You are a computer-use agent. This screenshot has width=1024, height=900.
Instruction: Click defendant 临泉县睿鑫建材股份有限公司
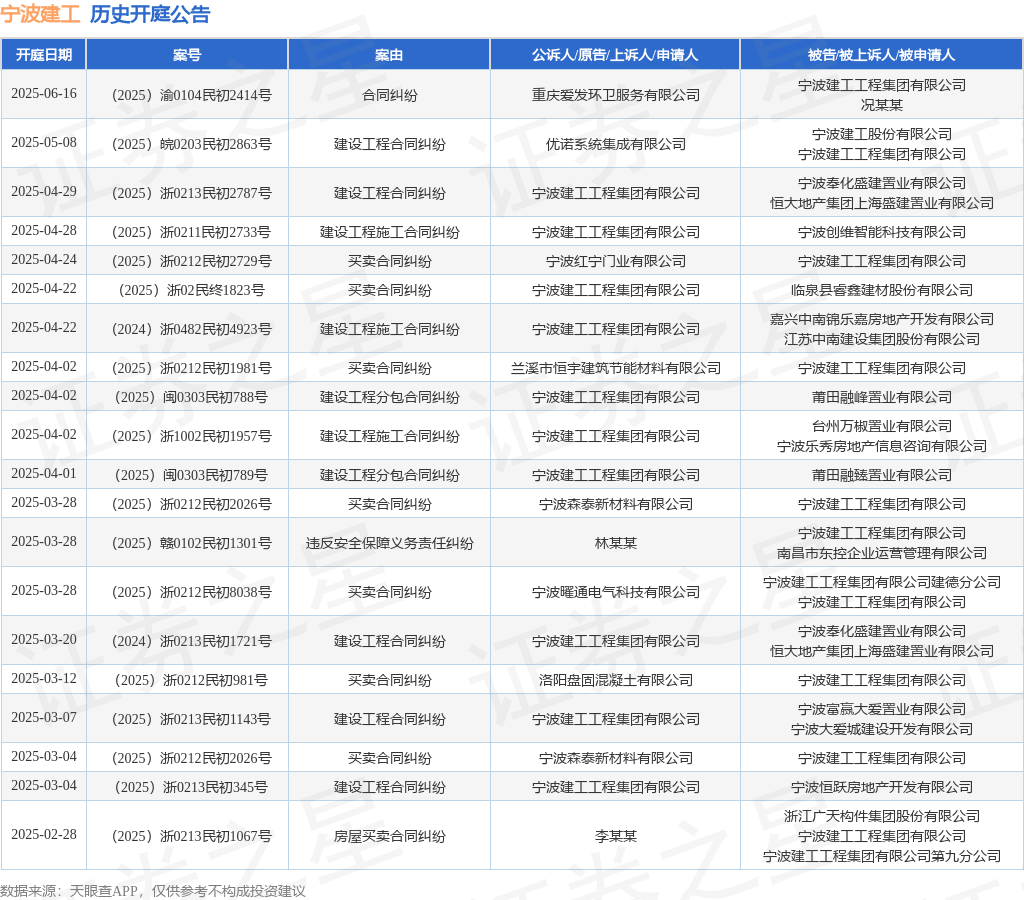tap(882, 290)
